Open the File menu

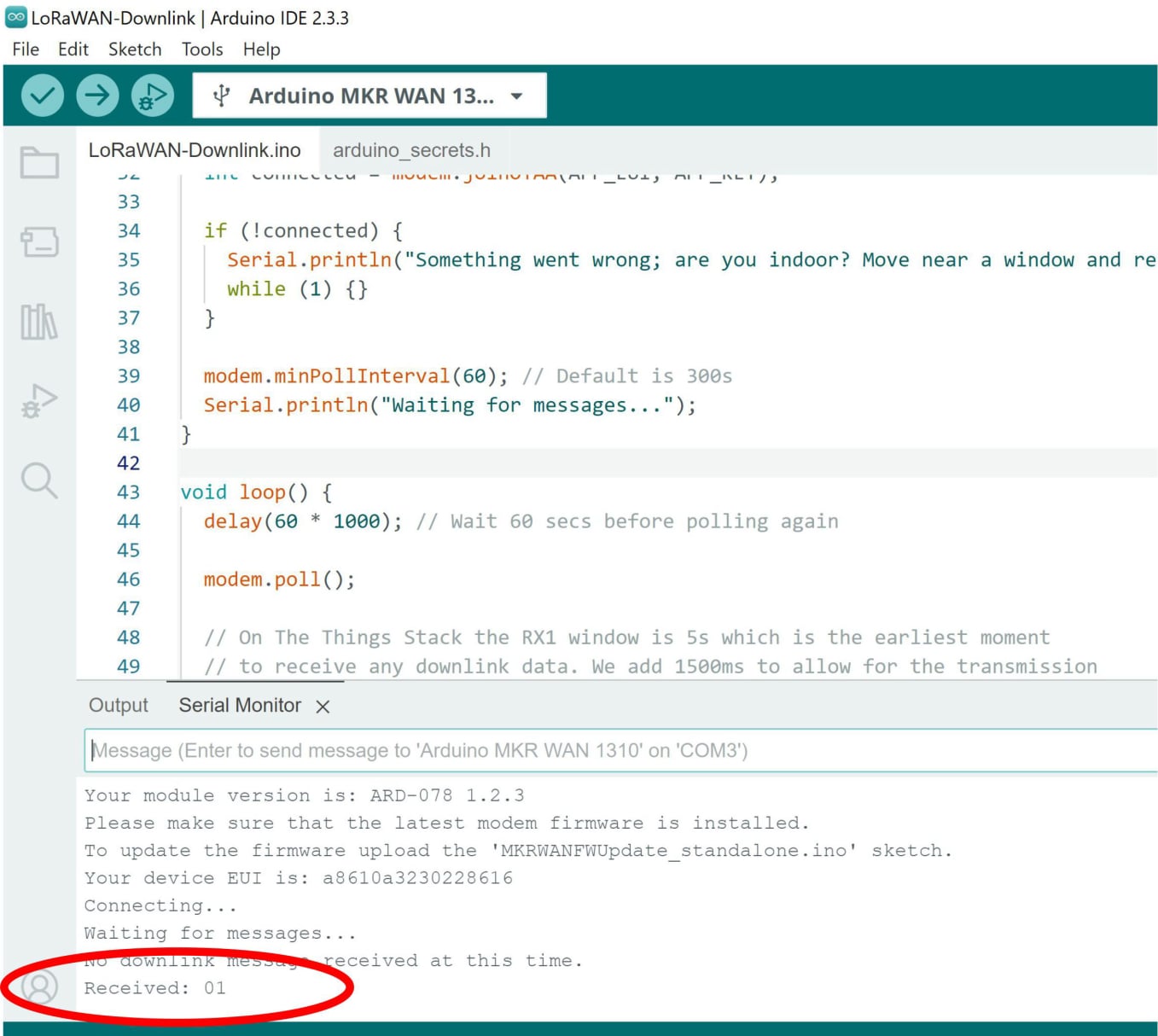[26, 49]
